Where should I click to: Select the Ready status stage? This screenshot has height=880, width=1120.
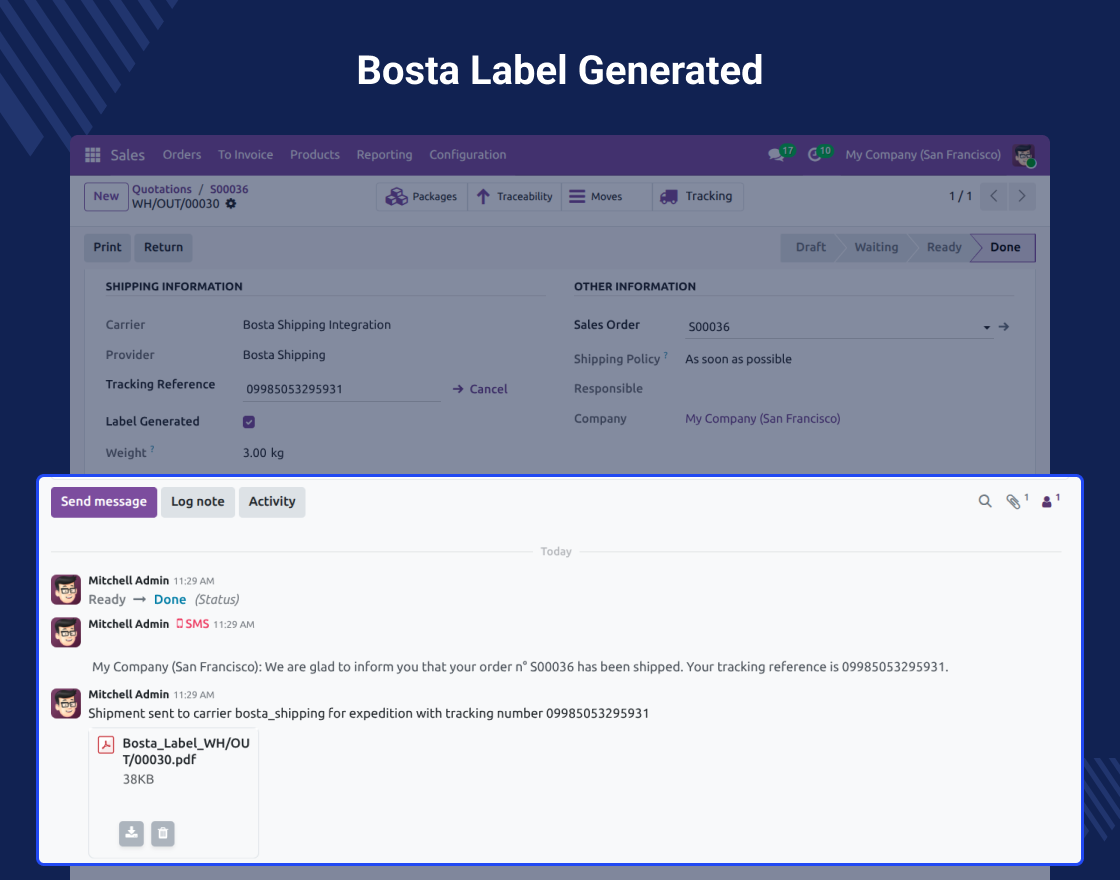(944, 247)
